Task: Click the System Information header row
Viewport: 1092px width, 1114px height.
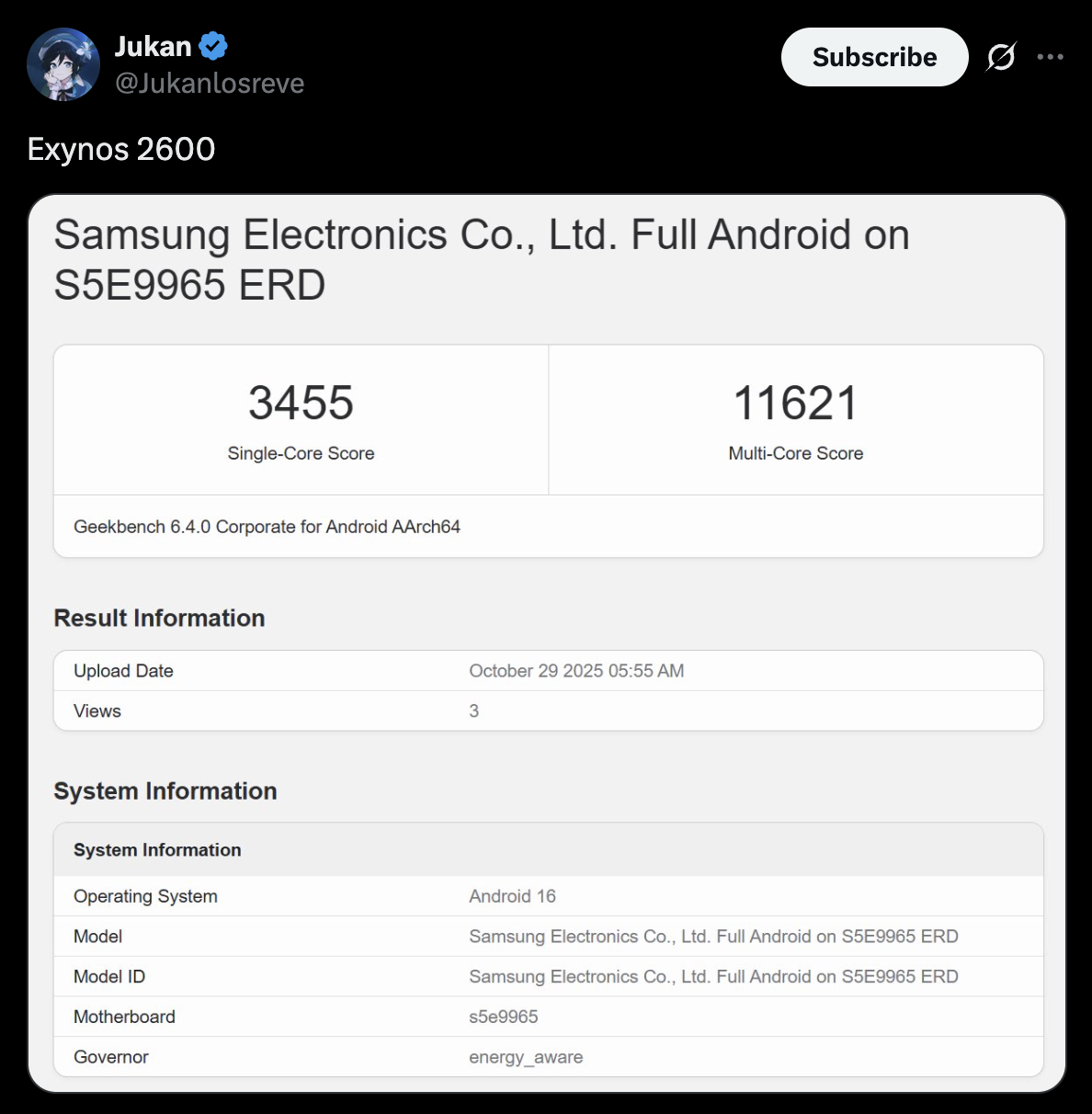Action: 158,849
